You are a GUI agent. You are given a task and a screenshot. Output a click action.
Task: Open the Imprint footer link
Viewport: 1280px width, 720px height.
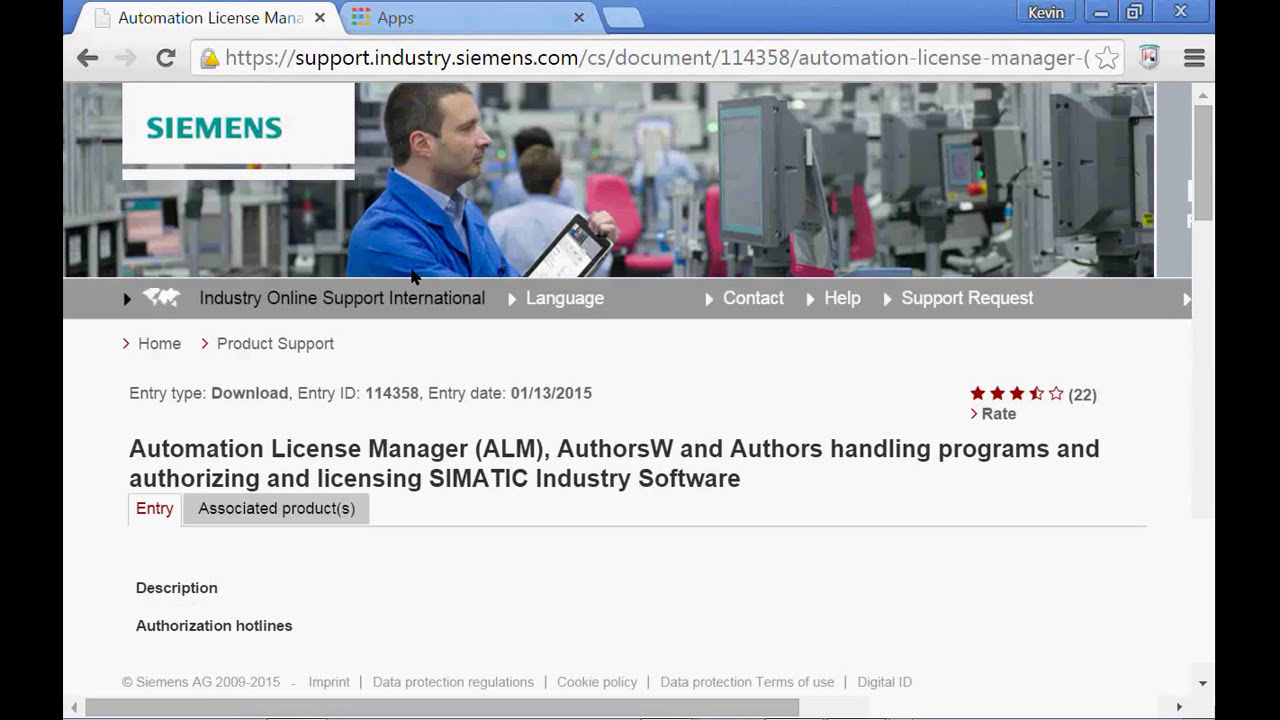tap(329, 682)
